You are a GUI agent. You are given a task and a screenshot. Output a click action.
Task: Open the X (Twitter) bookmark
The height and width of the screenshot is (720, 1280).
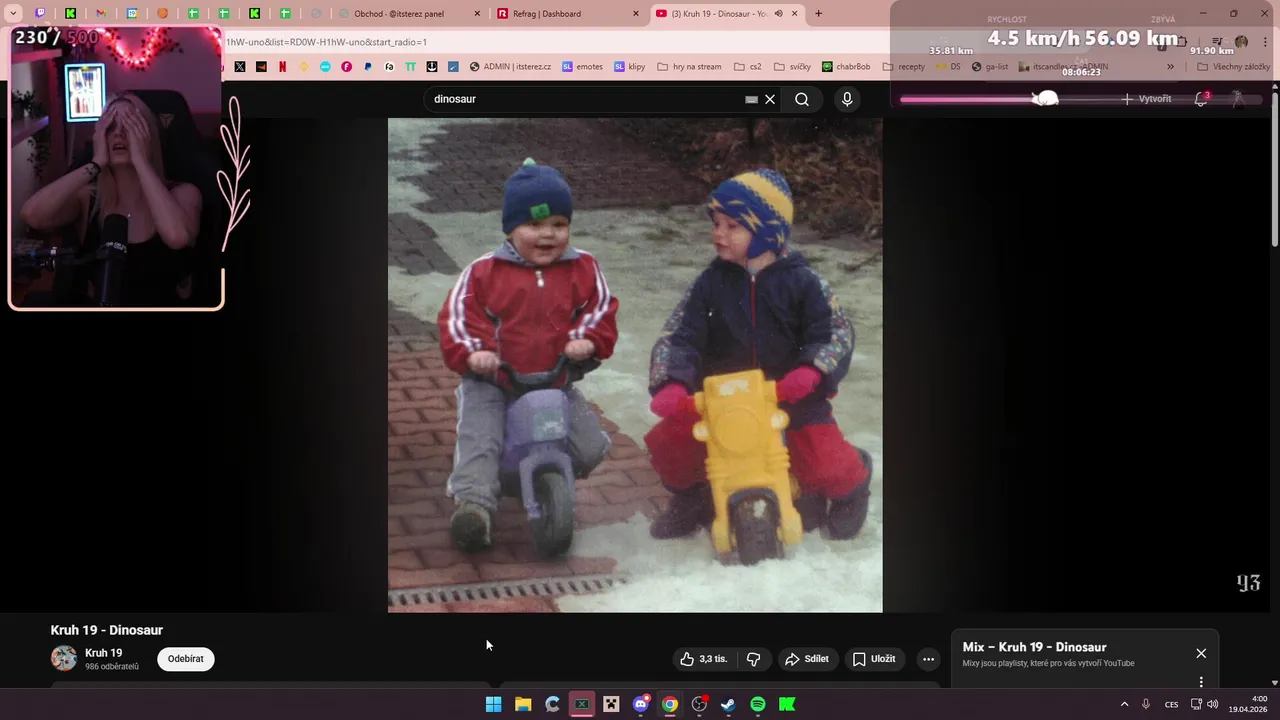[240, 67]
